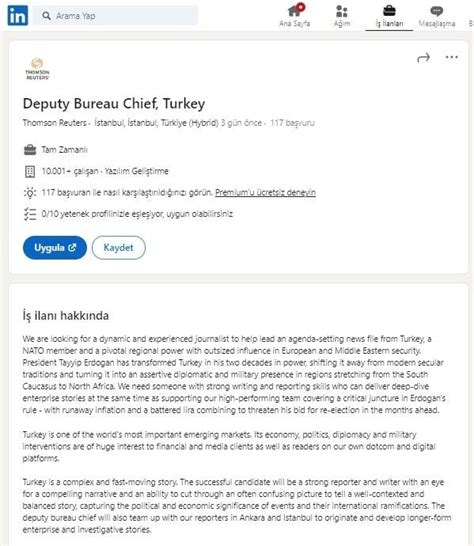Click the skills checklist icon

tap(30, 214)
